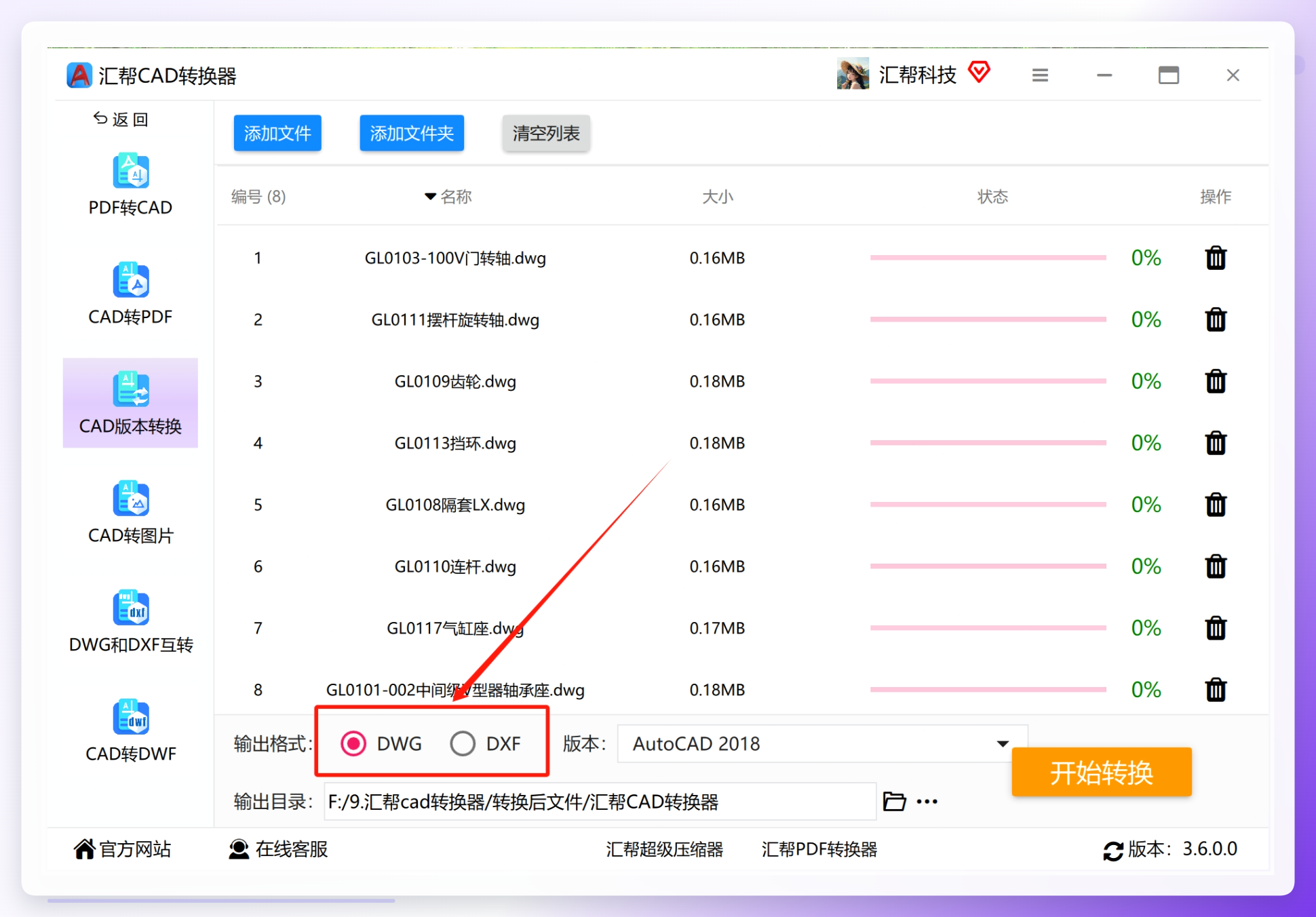Open the hamburger menu icon in title bar
Image resolution: width=1316 pixels, height=917 pixels.
coord(1040,75)
